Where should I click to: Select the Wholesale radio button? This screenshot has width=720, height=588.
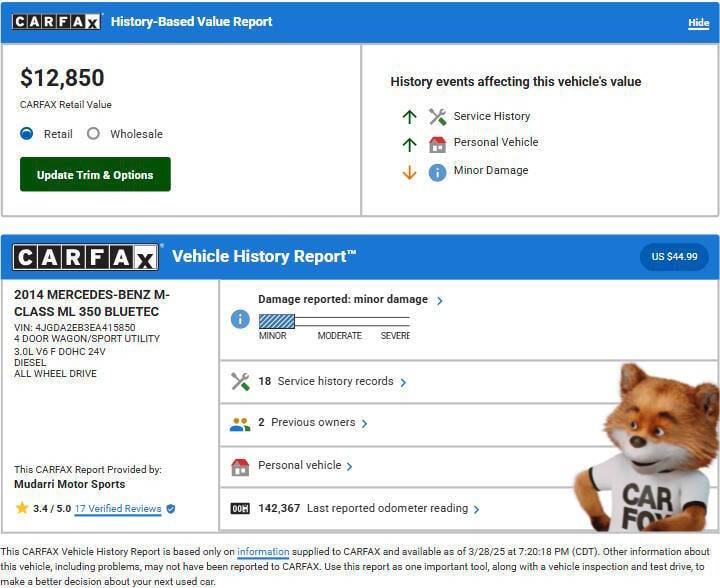click(x=93, y=134)
